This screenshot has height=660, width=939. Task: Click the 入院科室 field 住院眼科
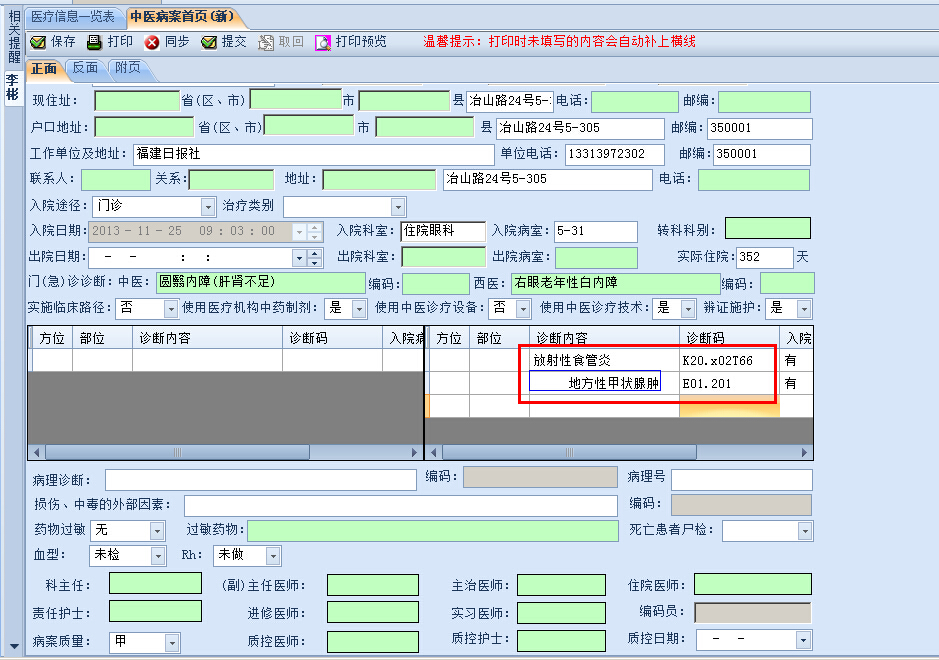pos(443,232)
